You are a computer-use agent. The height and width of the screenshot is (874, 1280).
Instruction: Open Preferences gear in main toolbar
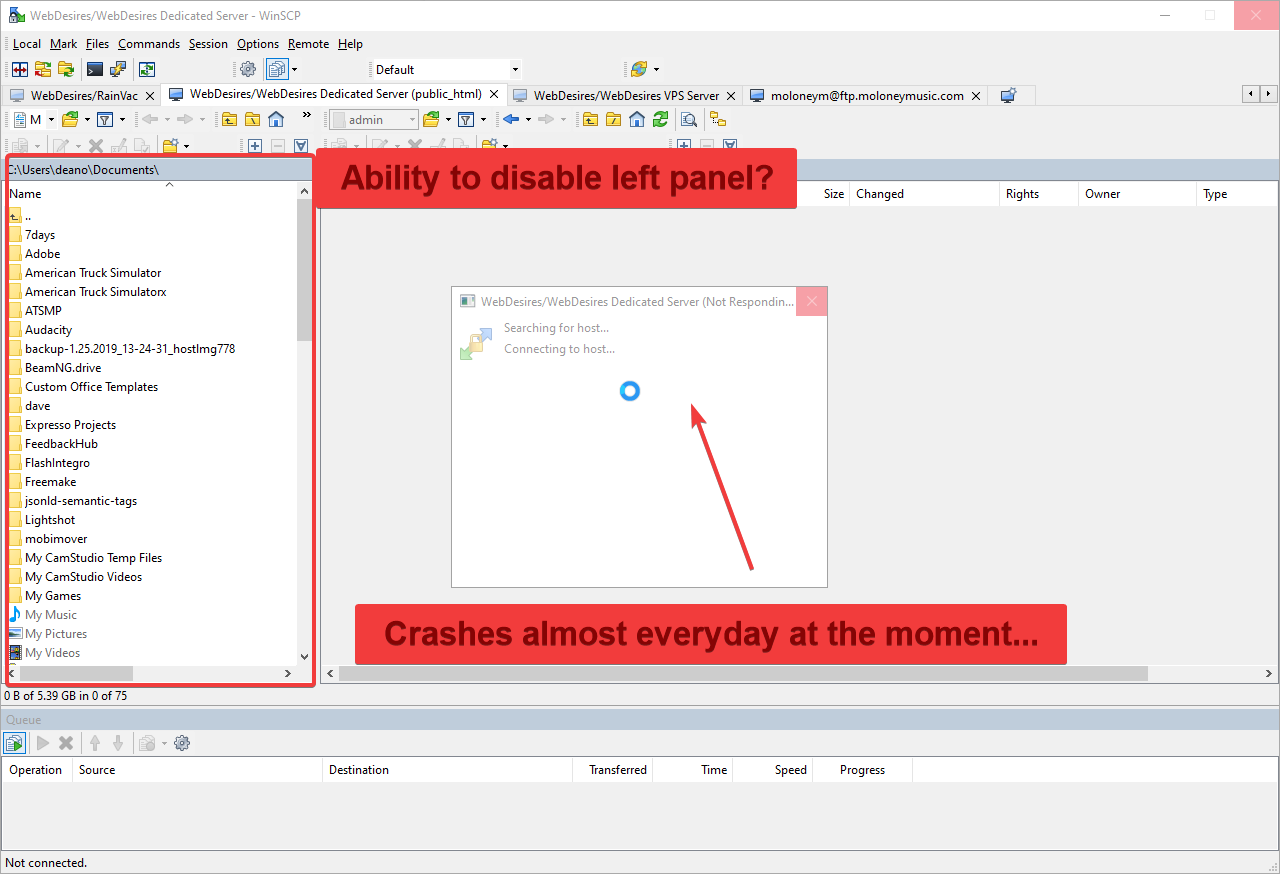coord(248,69)
